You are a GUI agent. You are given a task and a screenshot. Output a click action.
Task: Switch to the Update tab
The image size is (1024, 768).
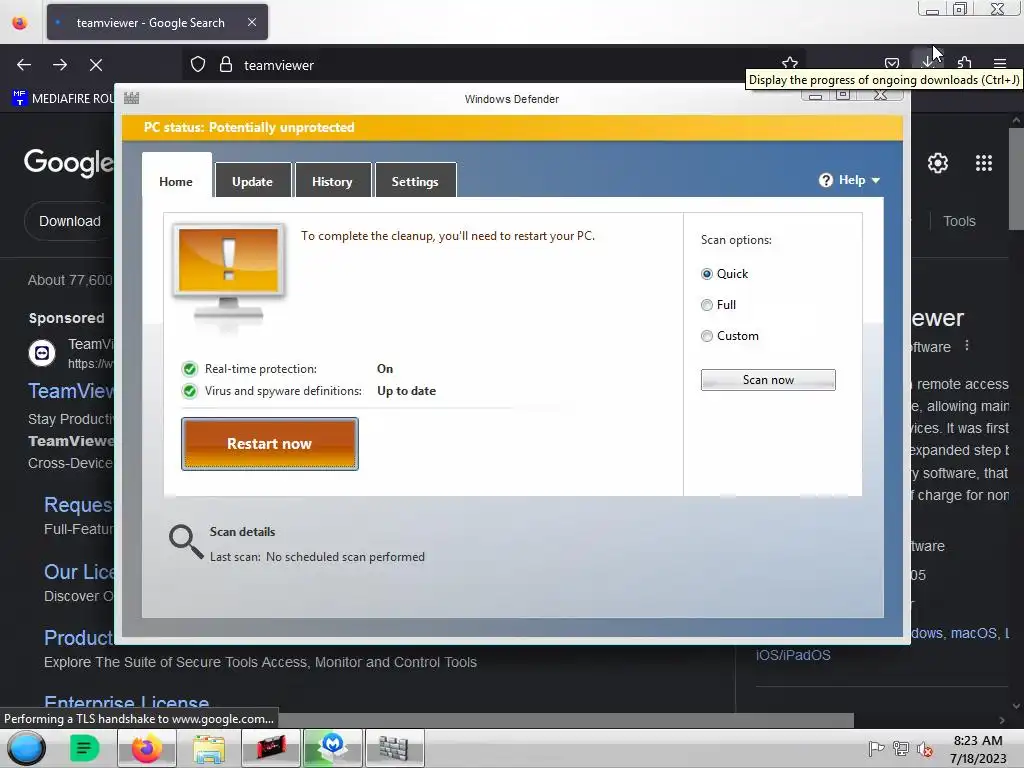[252, 182]
